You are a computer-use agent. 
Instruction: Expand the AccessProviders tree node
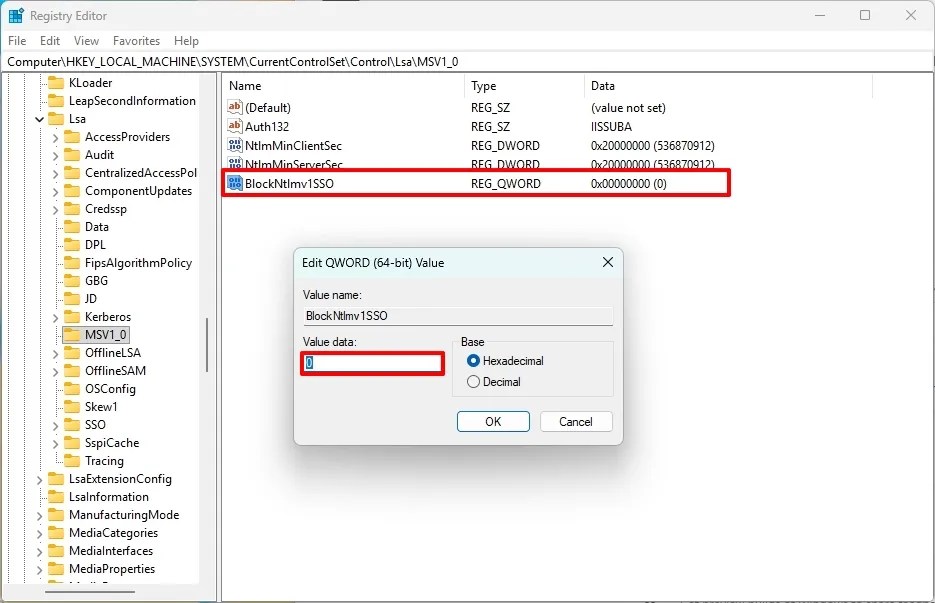click(x=55, y=137)
